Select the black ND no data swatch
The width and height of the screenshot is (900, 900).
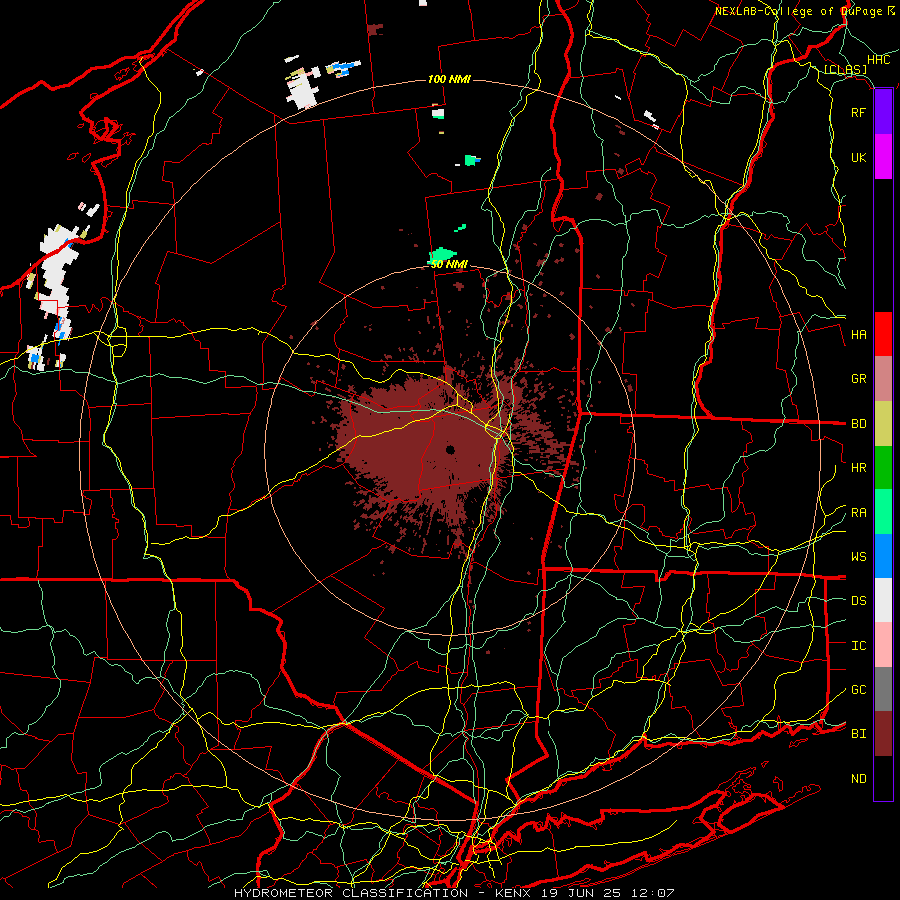coord(883,778)
